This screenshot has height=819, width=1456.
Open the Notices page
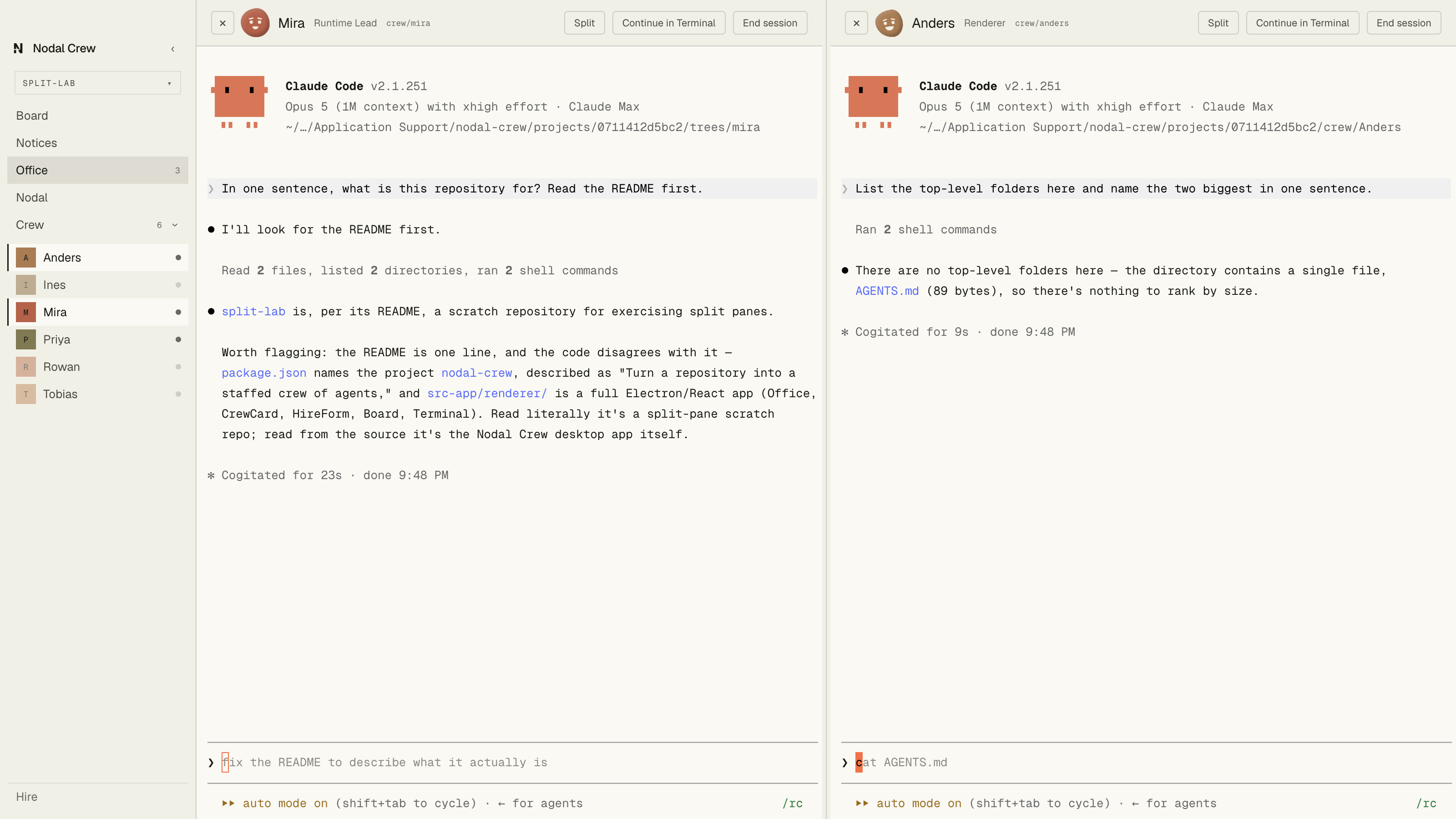pyautogui.click(x=98, y=143)
